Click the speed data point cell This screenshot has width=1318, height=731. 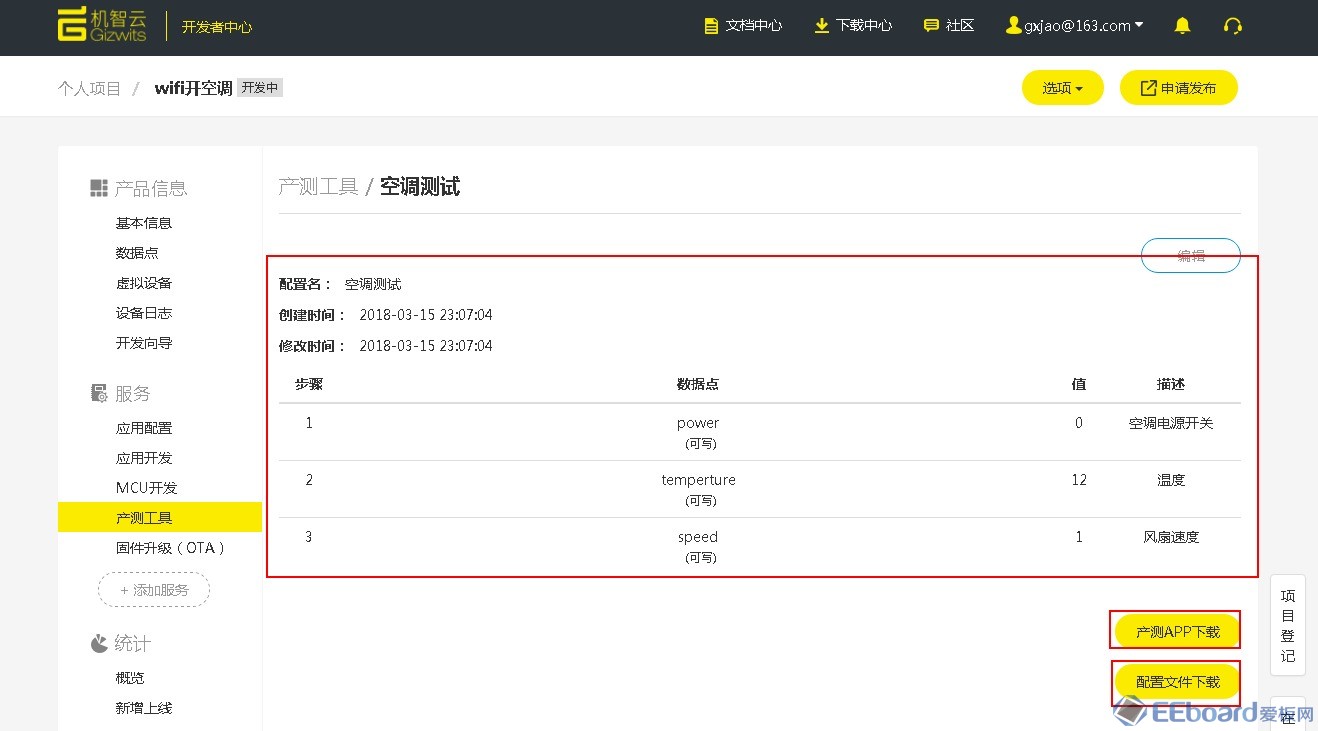pyautogui.click(x=698, y=546)
